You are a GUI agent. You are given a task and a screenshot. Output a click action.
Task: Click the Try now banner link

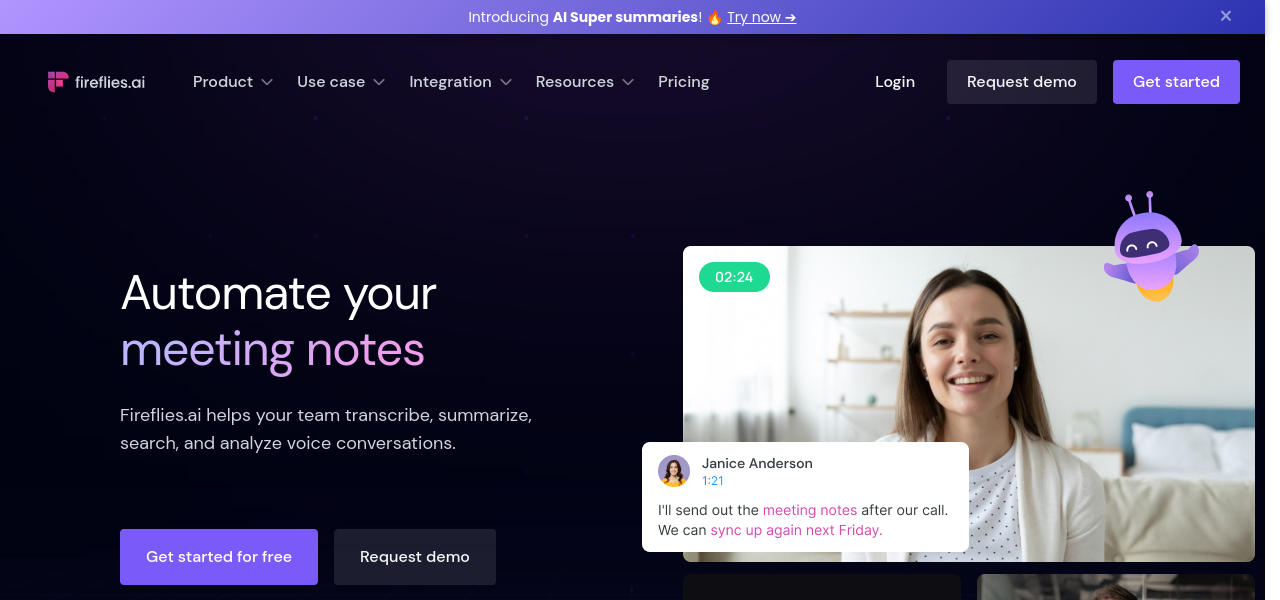click(x=761, y=17)
